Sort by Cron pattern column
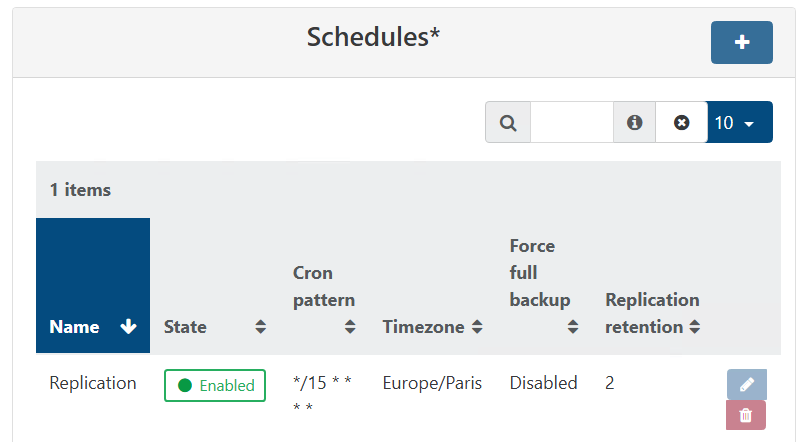This screenshot has height=442, width=804. (350, 327)
